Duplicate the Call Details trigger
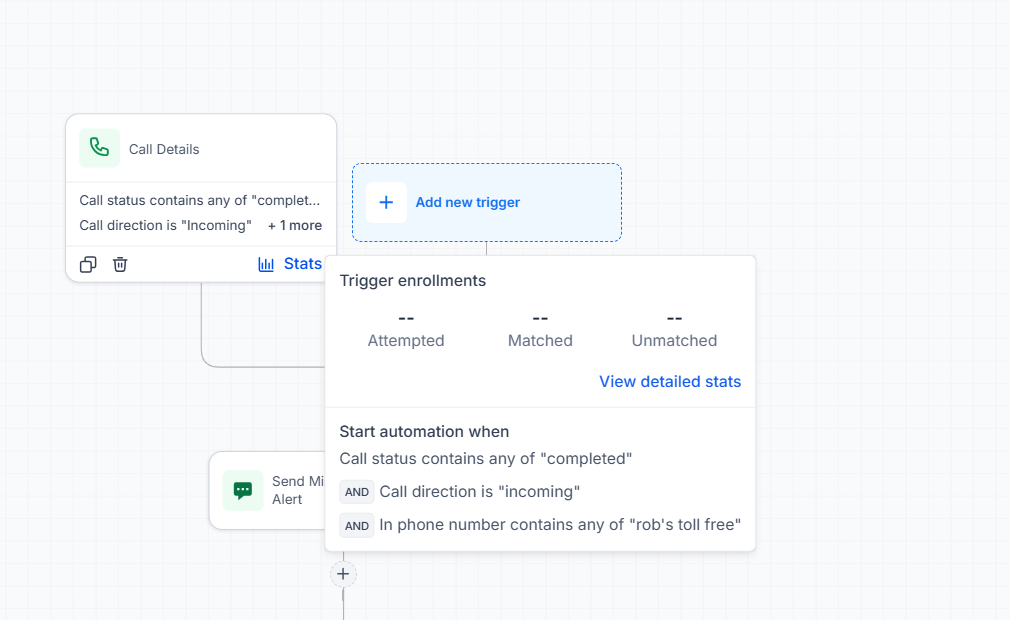 [x=88, y=265]
